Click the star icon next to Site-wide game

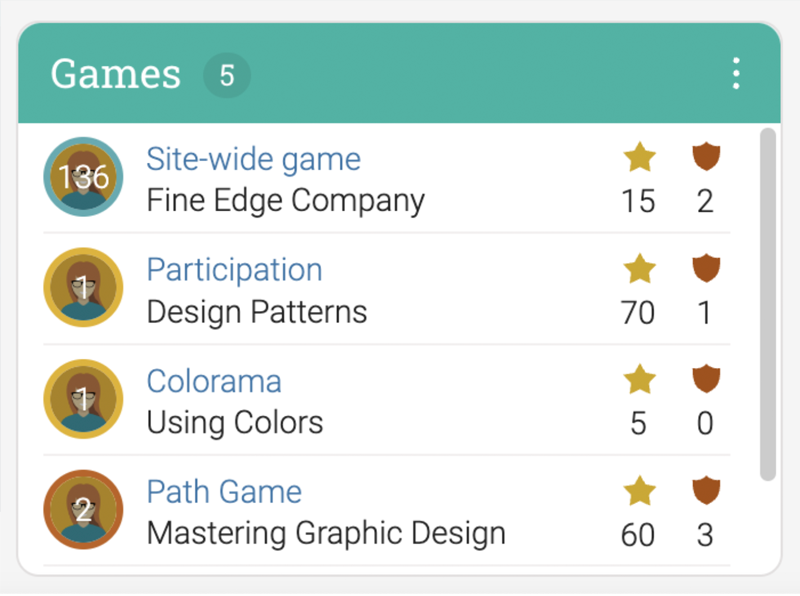coord(640,158)
